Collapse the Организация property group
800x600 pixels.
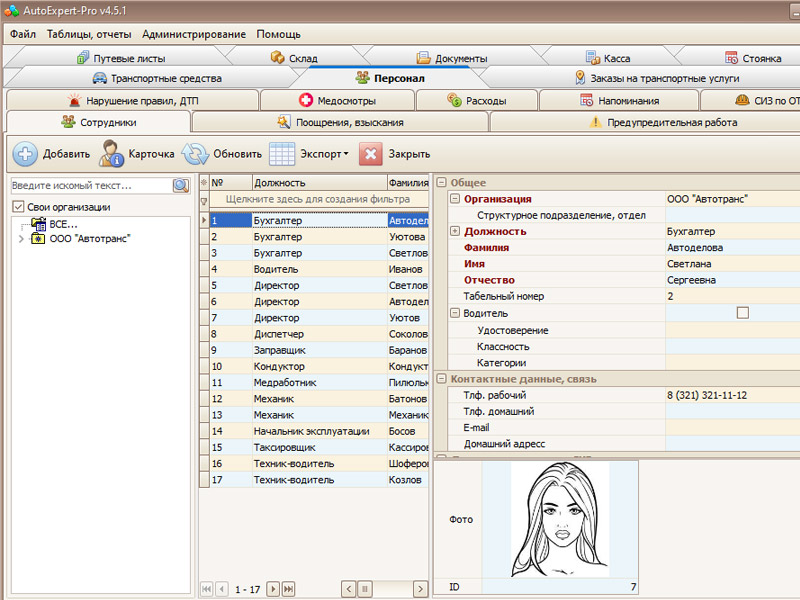pyautogui.click(x=455, y=198)
